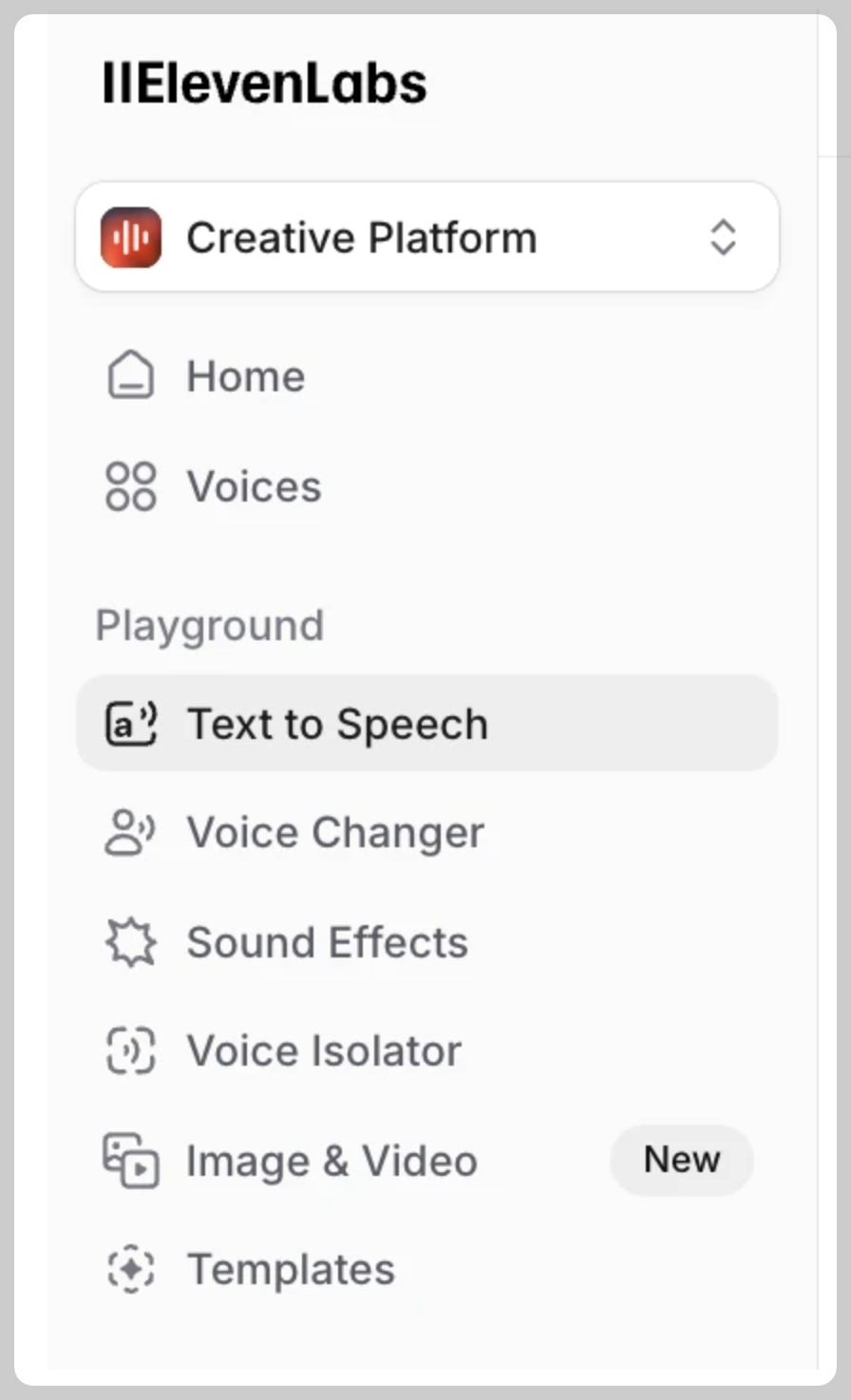Open the Creative Platform dropdown label

pos(362,237)
